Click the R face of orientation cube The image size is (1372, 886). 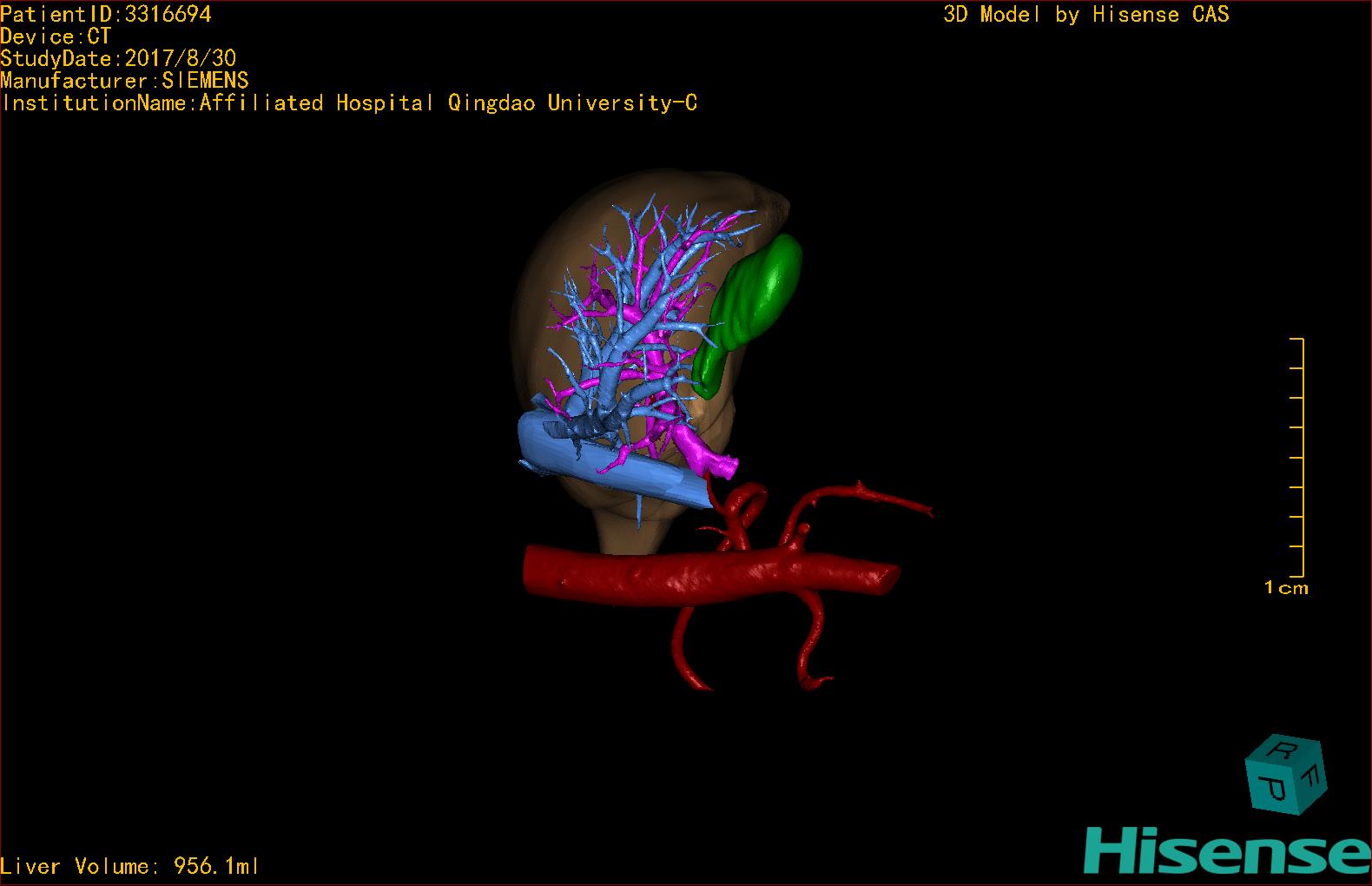pos(1284,749)
